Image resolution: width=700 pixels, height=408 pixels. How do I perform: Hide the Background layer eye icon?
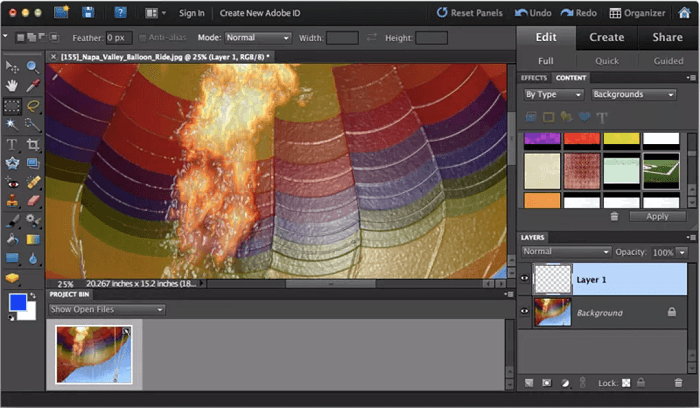click(x=525, y=311)
